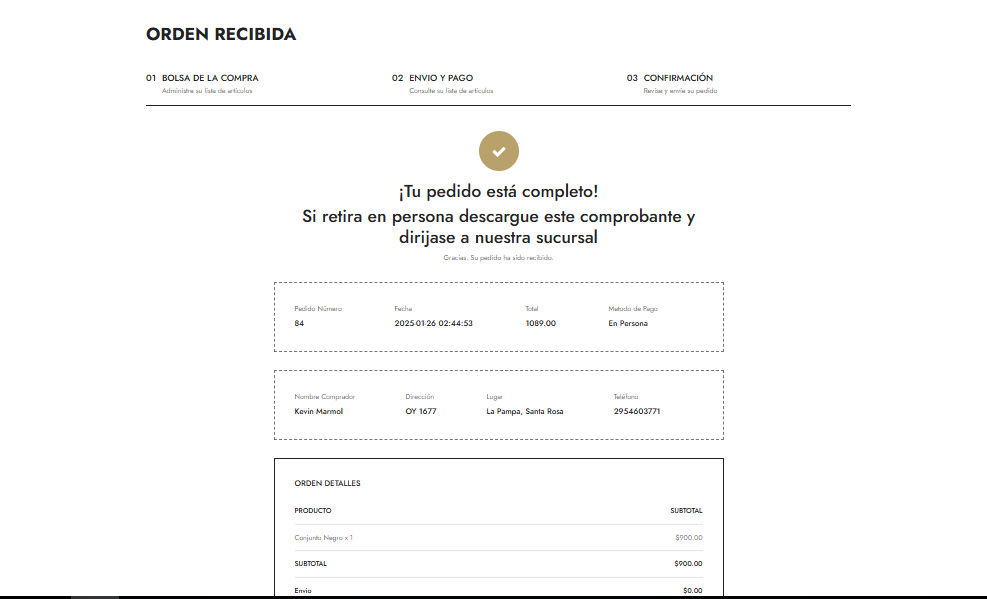
Task: Click 'Consulte su lista de articulos' subtitle
Action: 442,90
